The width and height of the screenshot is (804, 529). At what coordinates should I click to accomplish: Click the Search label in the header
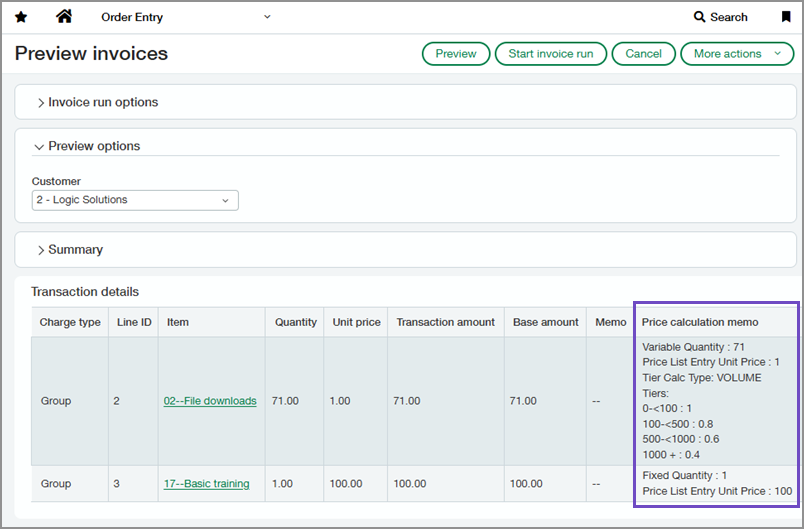point(729,17)
